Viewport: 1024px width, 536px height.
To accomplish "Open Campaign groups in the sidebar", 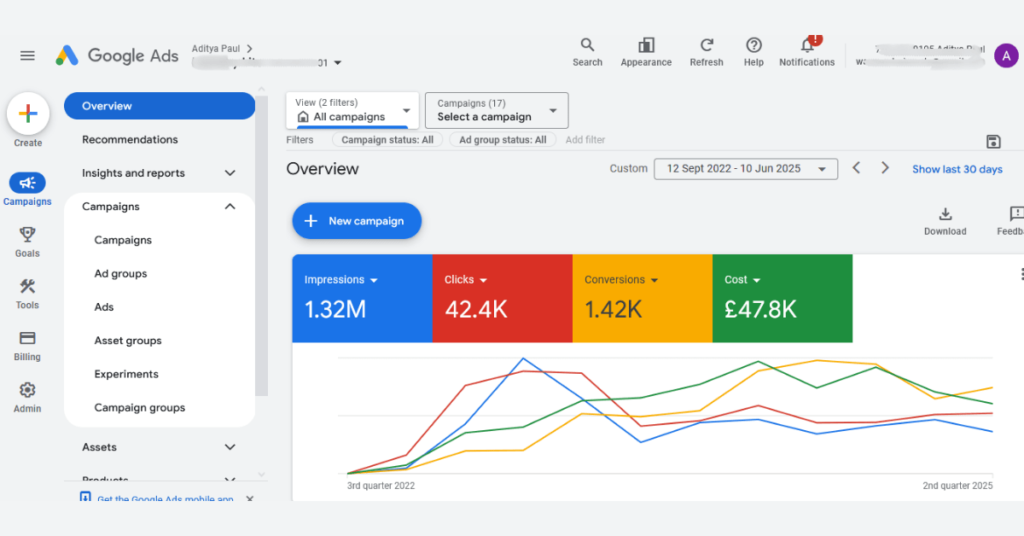I will [x=139, y=407].
